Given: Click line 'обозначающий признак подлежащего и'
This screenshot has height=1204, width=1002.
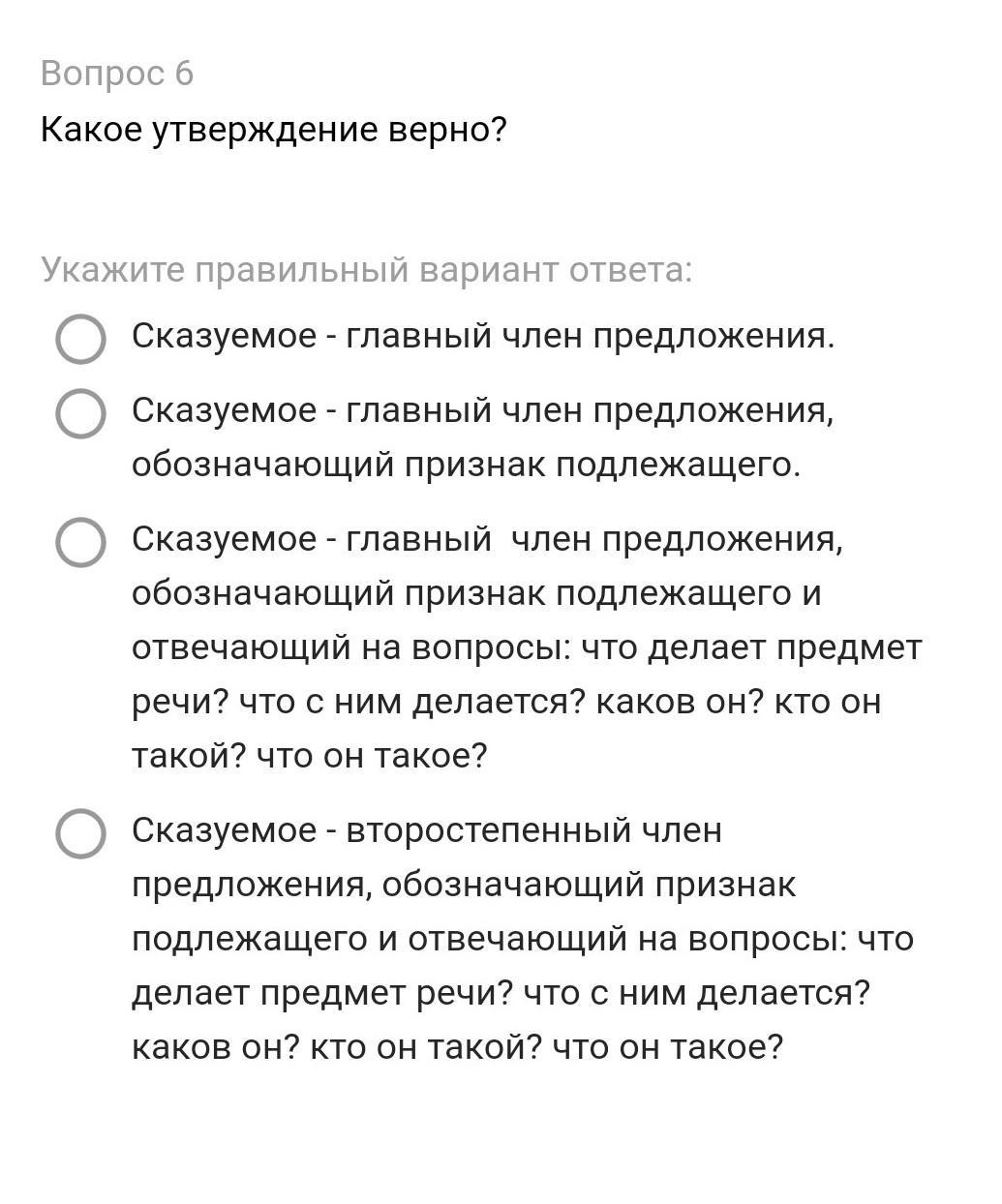Looking at the screenshot, I should pyautogui.click(x=476, y=593).
